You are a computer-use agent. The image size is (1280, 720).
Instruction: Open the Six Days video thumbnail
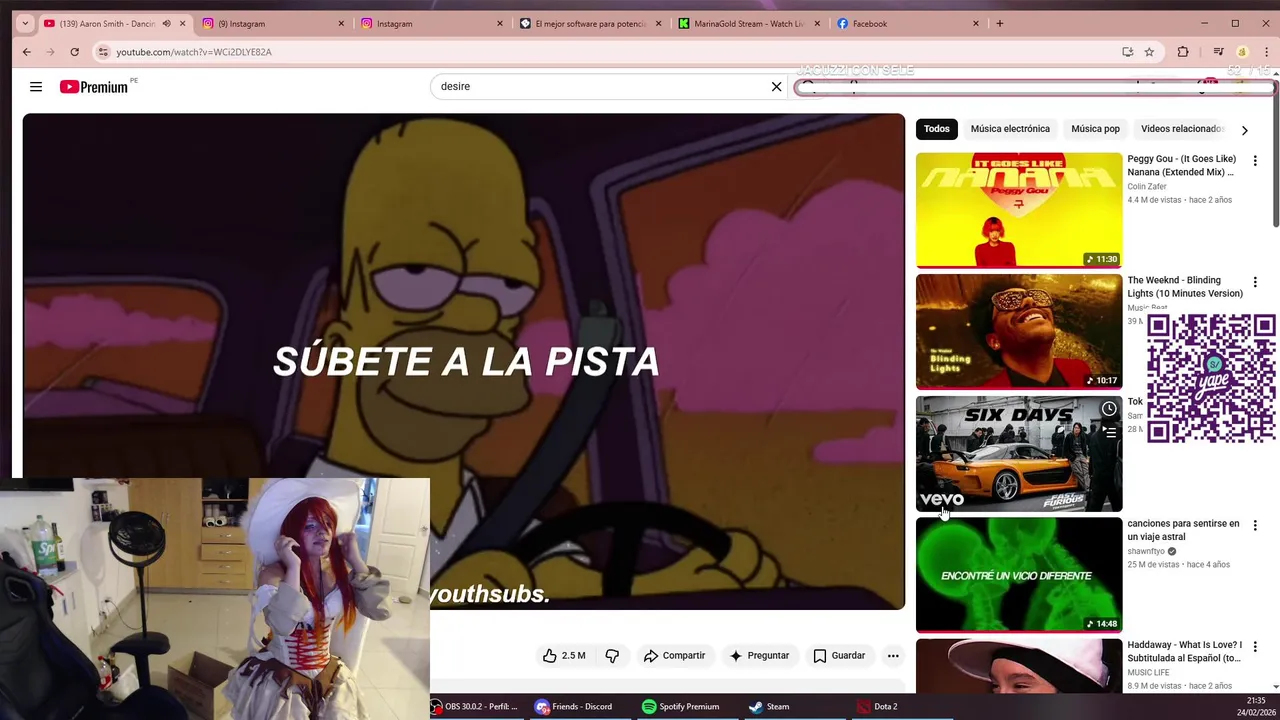click(x=1019, y=454)
